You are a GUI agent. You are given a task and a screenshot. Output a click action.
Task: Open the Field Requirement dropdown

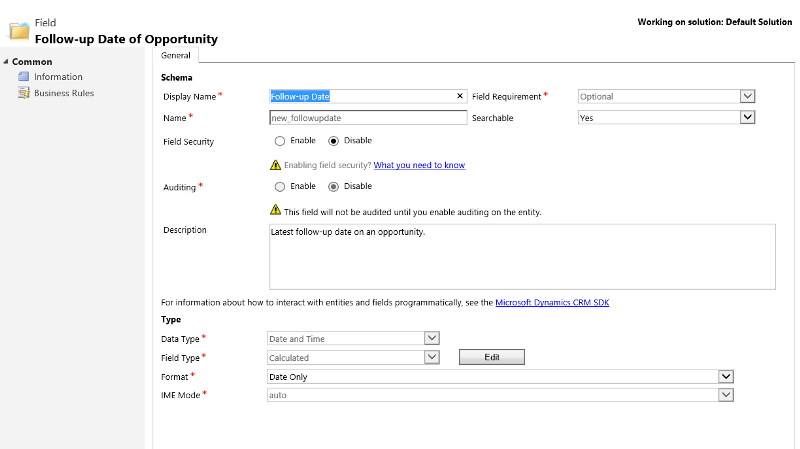746,96
